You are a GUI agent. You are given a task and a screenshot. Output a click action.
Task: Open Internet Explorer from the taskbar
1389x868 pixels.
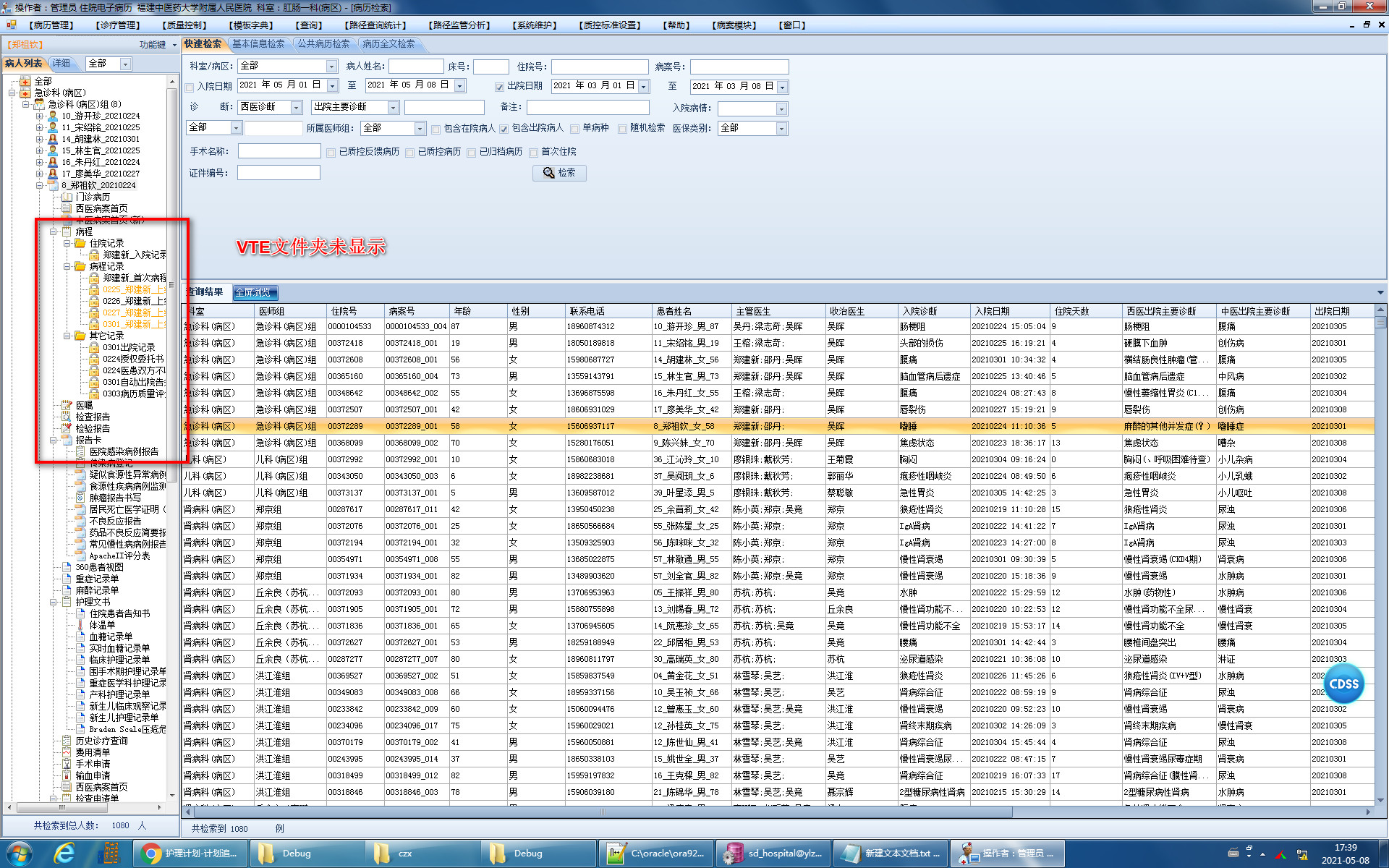pos(65,854)
